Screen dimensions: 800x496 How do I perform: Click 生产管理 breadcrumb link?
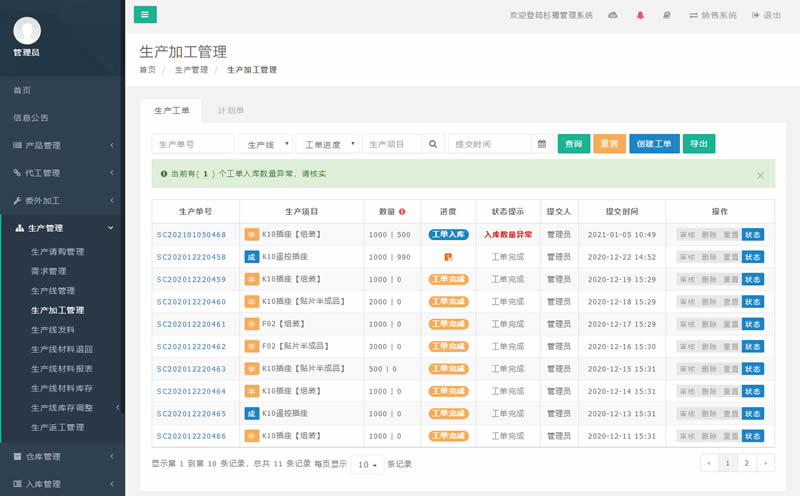191,70
